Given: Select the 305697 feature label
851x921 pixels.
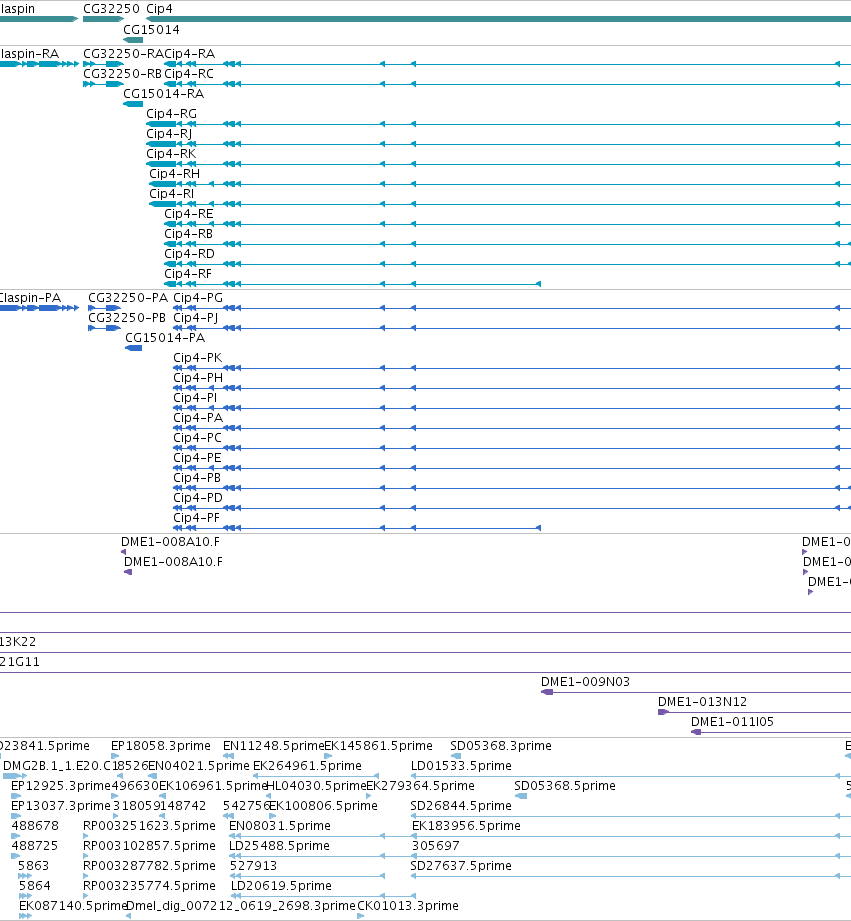Looking at the screenshot, I should pyautogui.click(x=436, y=846).
